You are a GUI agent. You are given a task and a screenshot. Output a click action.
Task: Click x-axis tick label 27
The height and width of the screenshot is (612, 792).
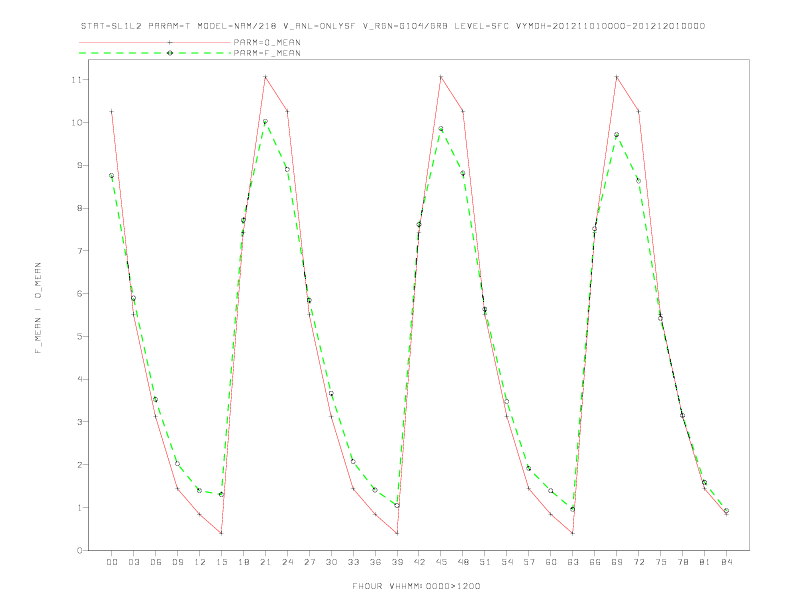[309, 562]
